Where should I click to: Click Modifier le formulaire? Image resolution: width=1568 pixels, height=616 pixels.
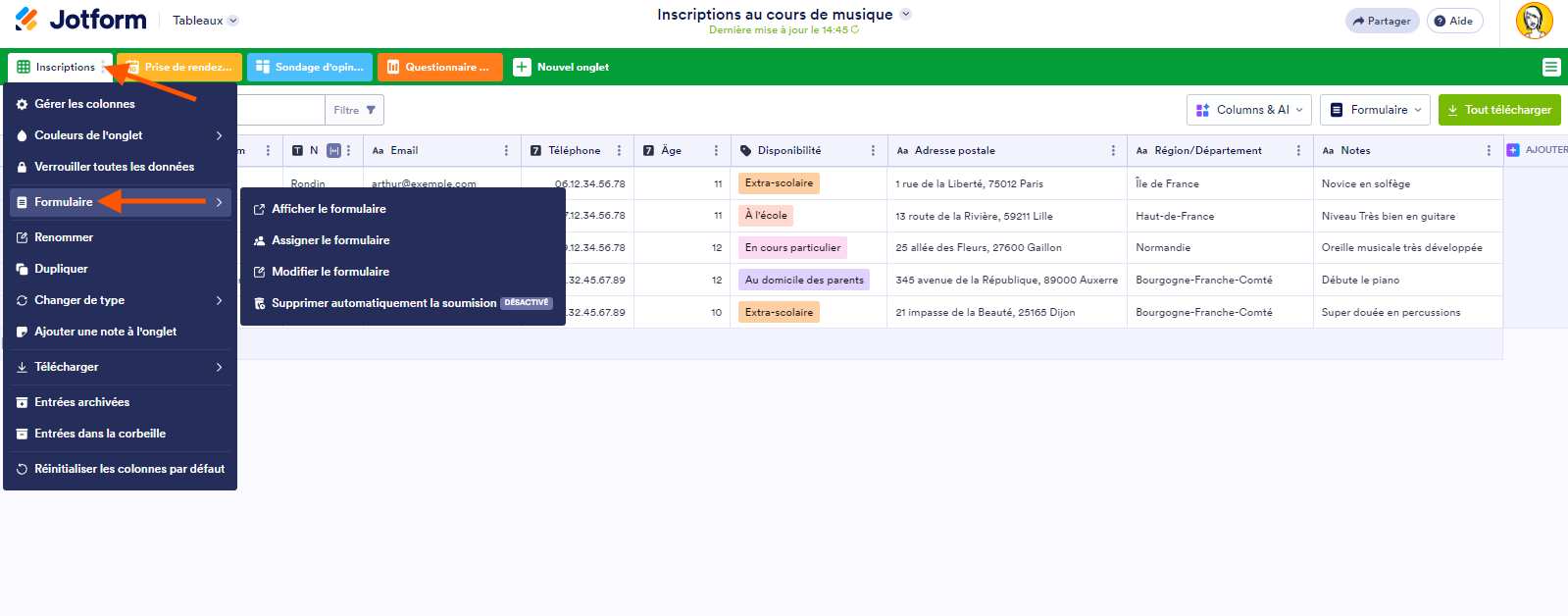tap(403, 272)
